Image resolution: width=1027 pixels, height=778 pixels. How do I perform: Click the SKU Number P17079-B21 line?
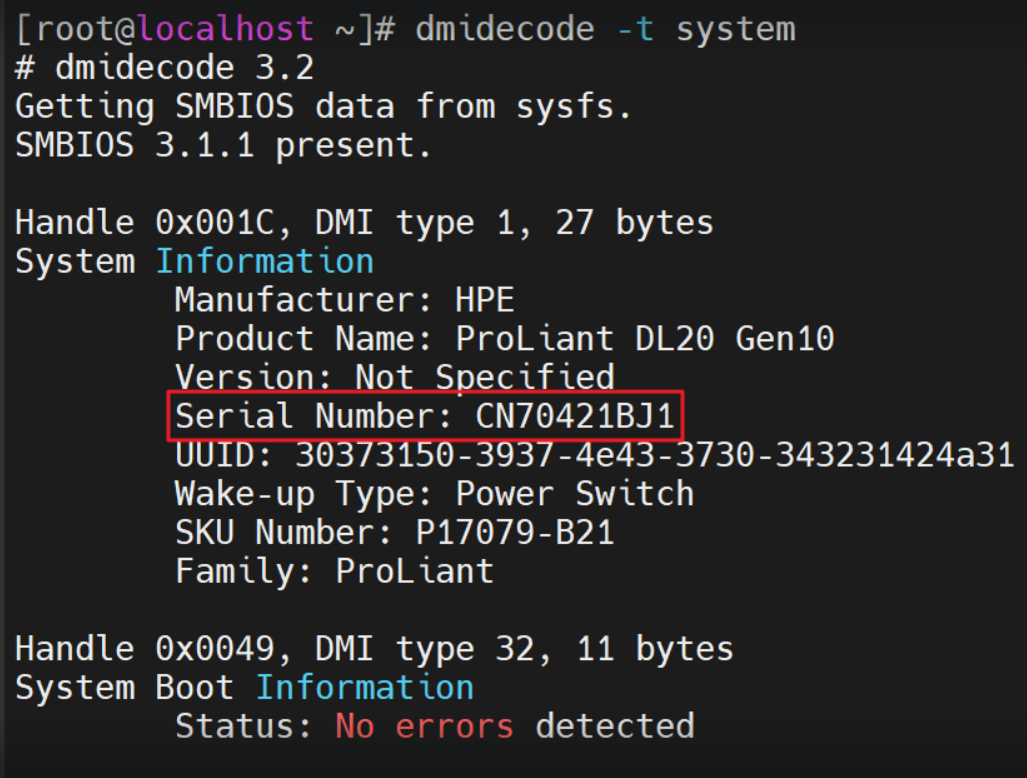(394, 532)
